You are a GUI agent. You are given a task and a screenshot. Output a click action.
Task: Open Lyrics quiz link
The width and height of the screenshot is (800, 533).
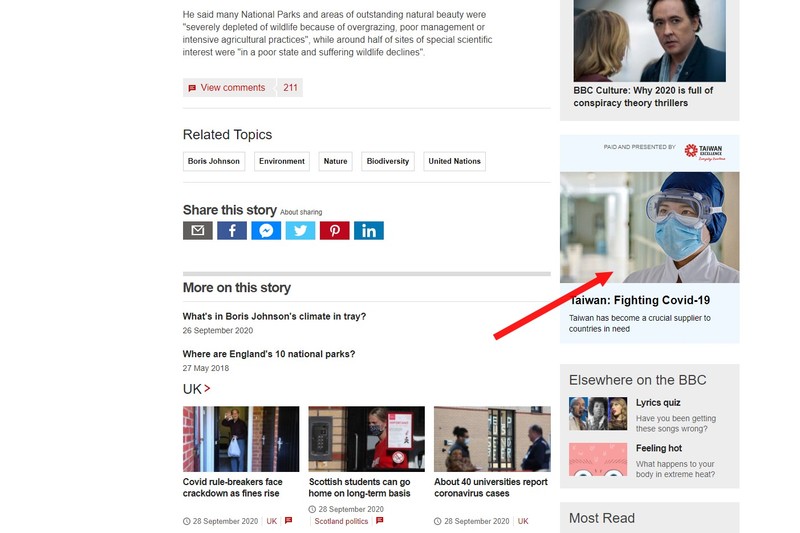tap(658, 402)
